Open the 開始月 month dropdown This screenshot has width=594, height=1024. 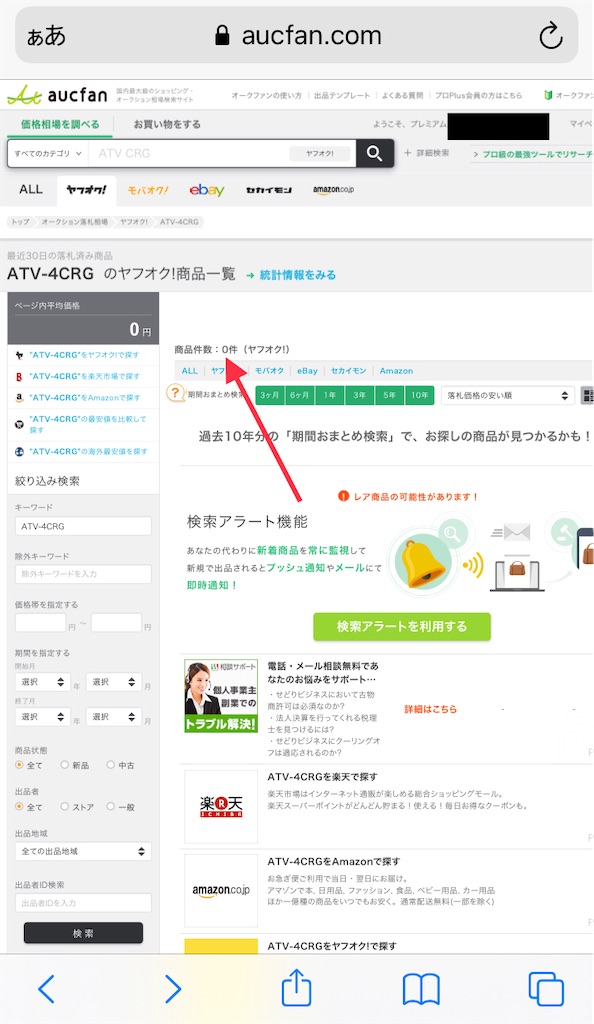114,682
